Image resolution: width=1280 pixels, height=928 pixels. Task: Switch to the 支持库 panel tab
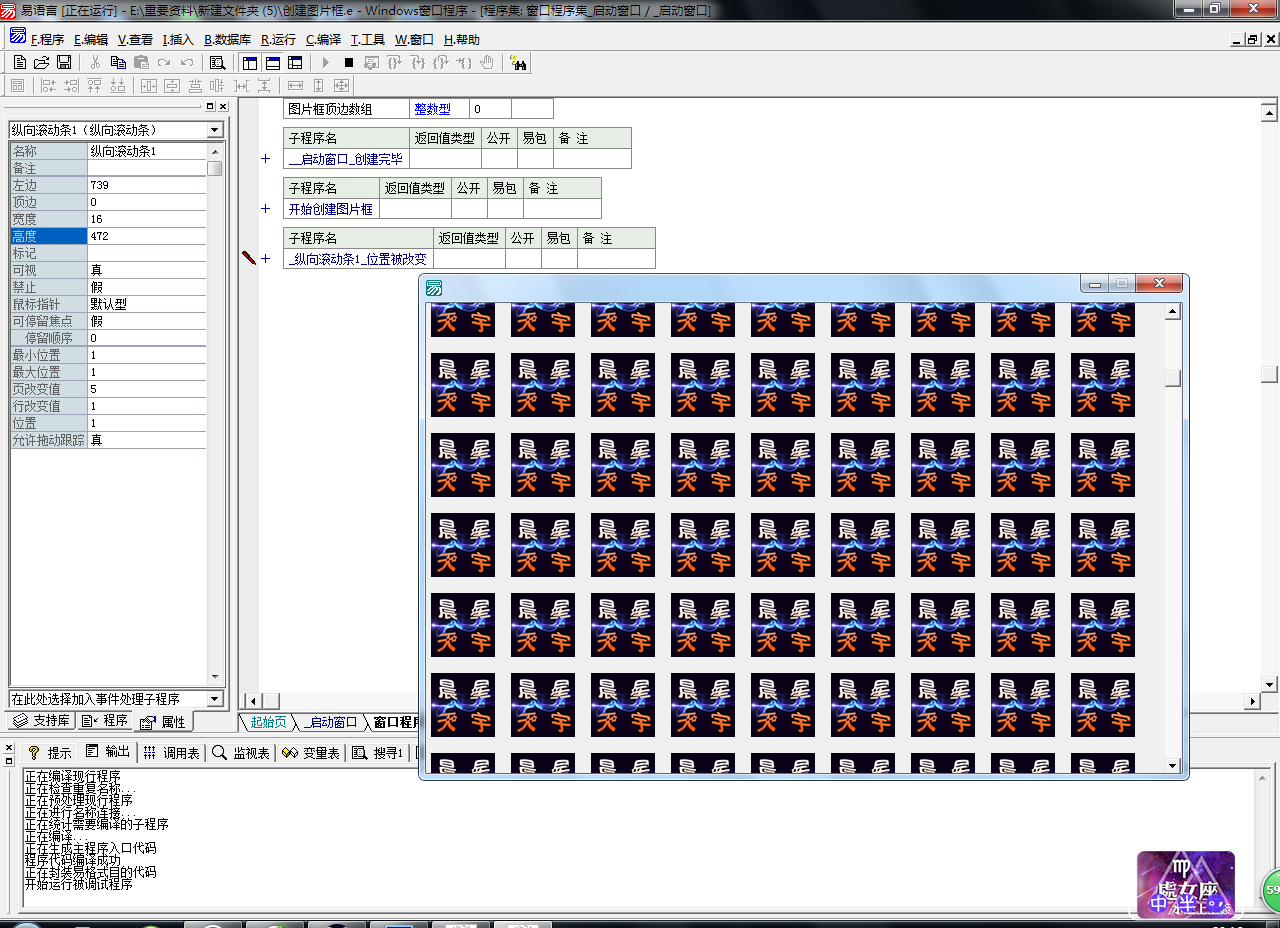coord(41,721)
